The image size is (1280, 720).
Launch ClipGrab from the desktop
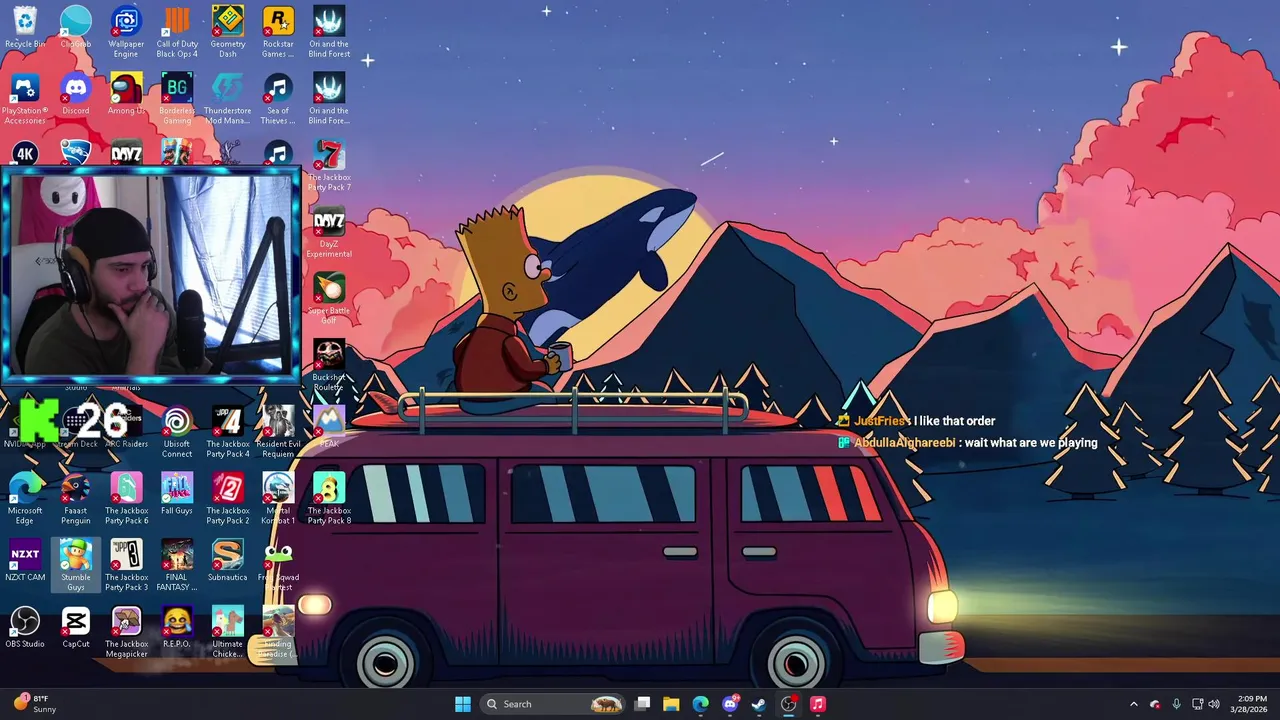coord(76,28)
